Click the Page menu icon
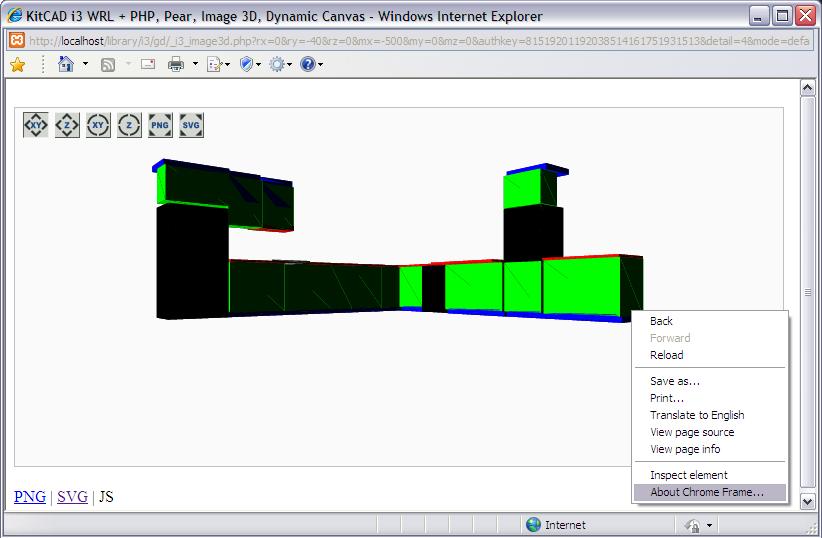822x538 pixels. 214,64
